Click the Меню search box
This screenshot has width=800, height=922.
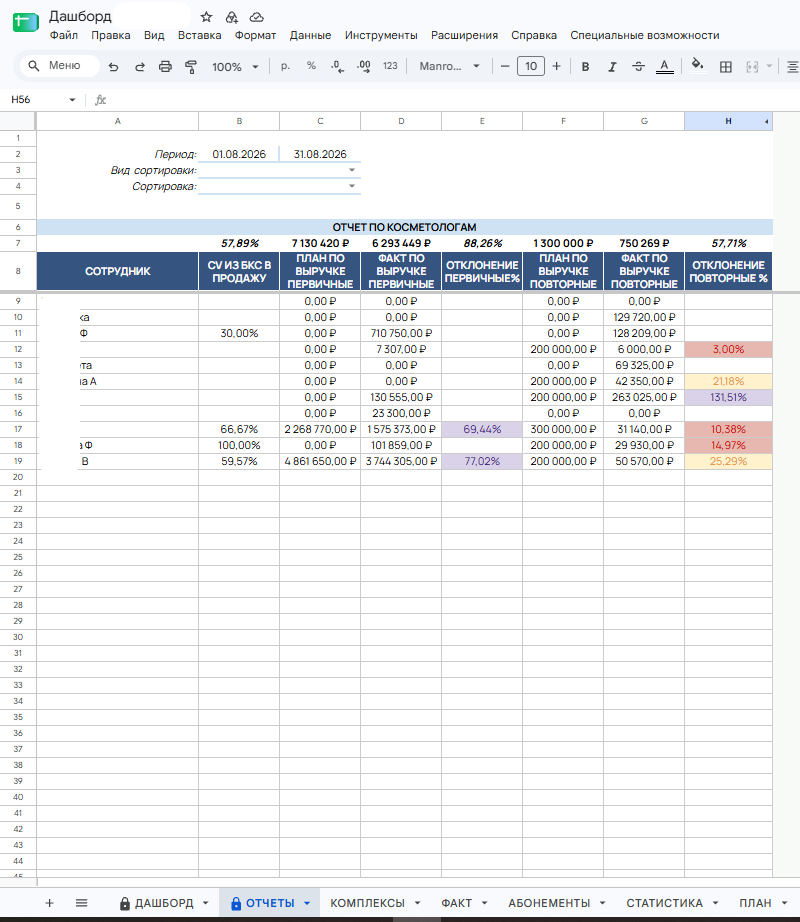click(60, 65)
